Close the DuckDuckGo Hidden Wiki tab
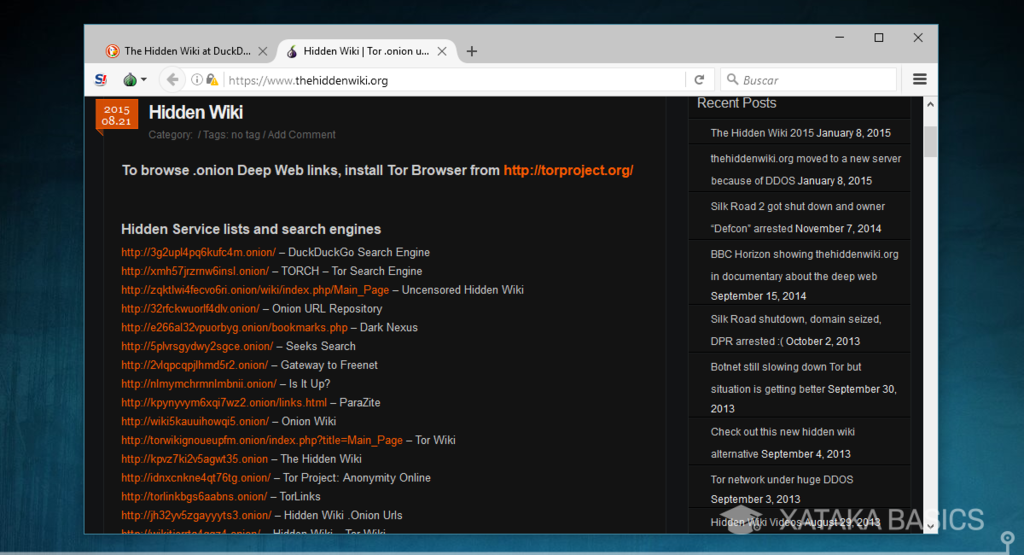Image resolution: width=1024 pixels, height=555 pixels. coord(263,51)
